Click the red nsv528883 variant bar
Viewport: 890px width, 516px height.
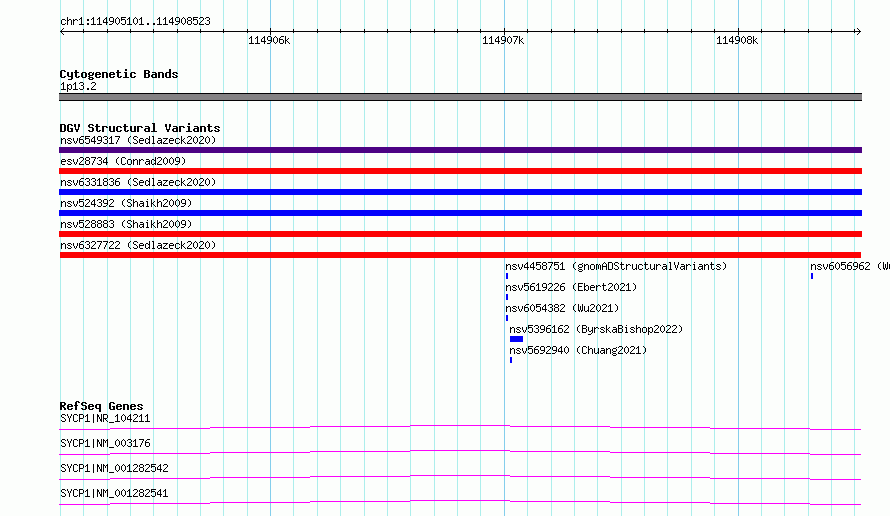tap(460, 234)
